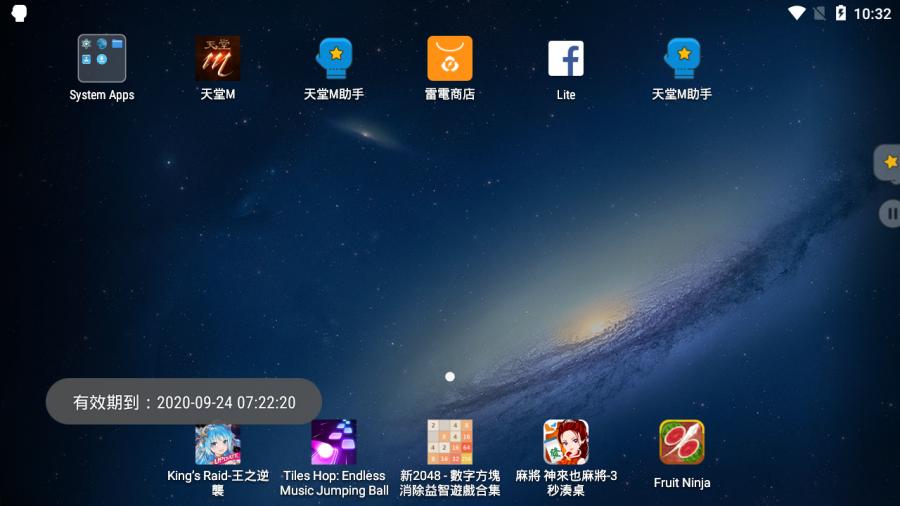This screenshot has width=900, height=506.
Task: Open the 雷電商店 store app
Action: 450,59
